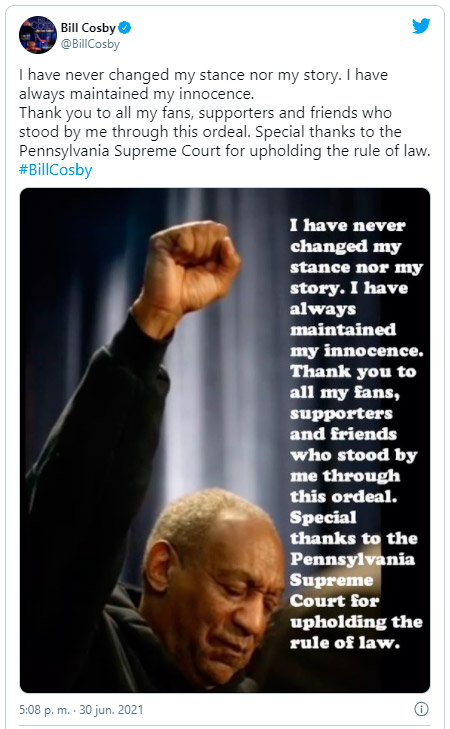450x729 pixels.
Task: Follow the #BillCosby hashtag link
Action: (x=56, y=170)
